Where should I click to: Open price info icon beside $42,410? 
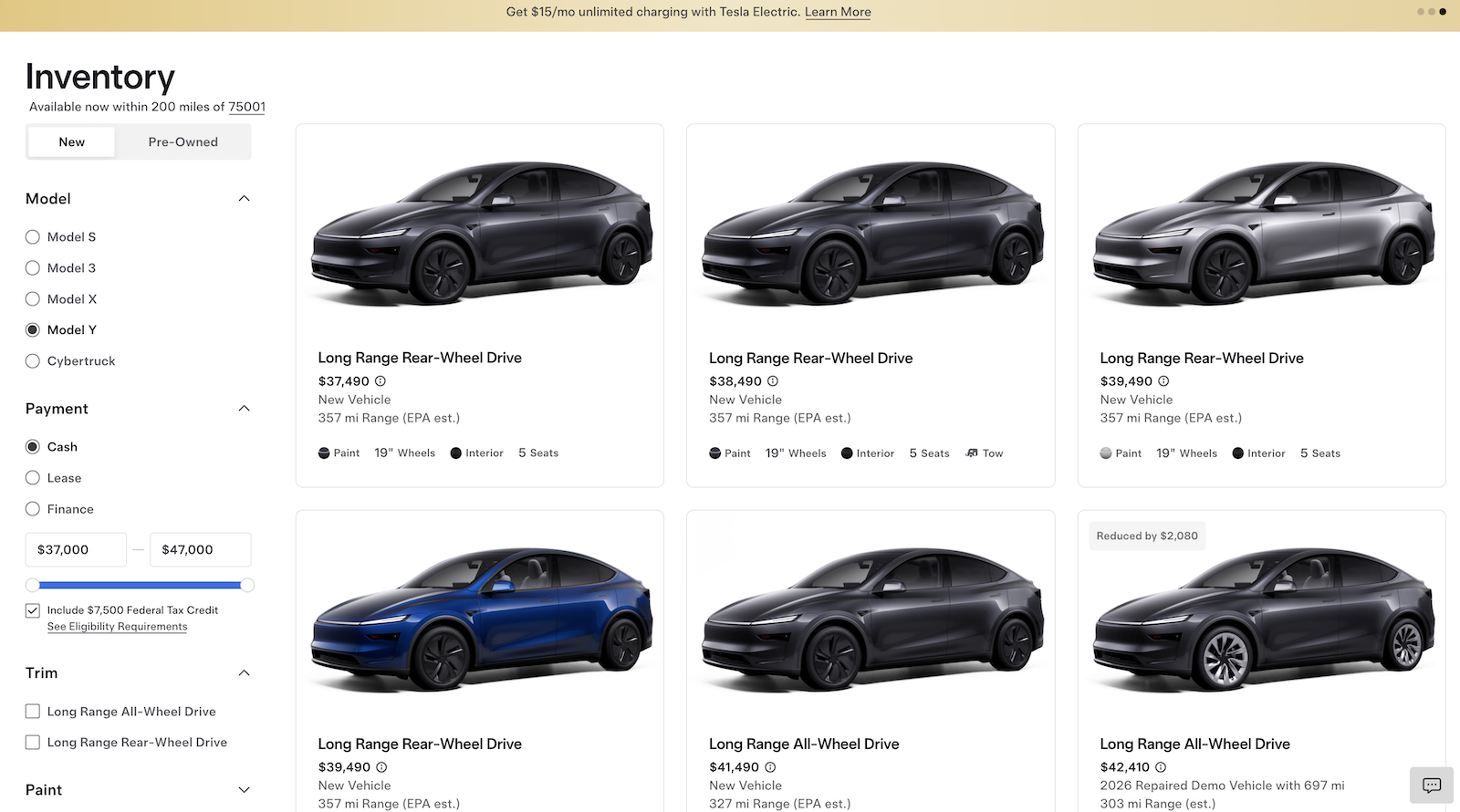[x=1161, y=767]
